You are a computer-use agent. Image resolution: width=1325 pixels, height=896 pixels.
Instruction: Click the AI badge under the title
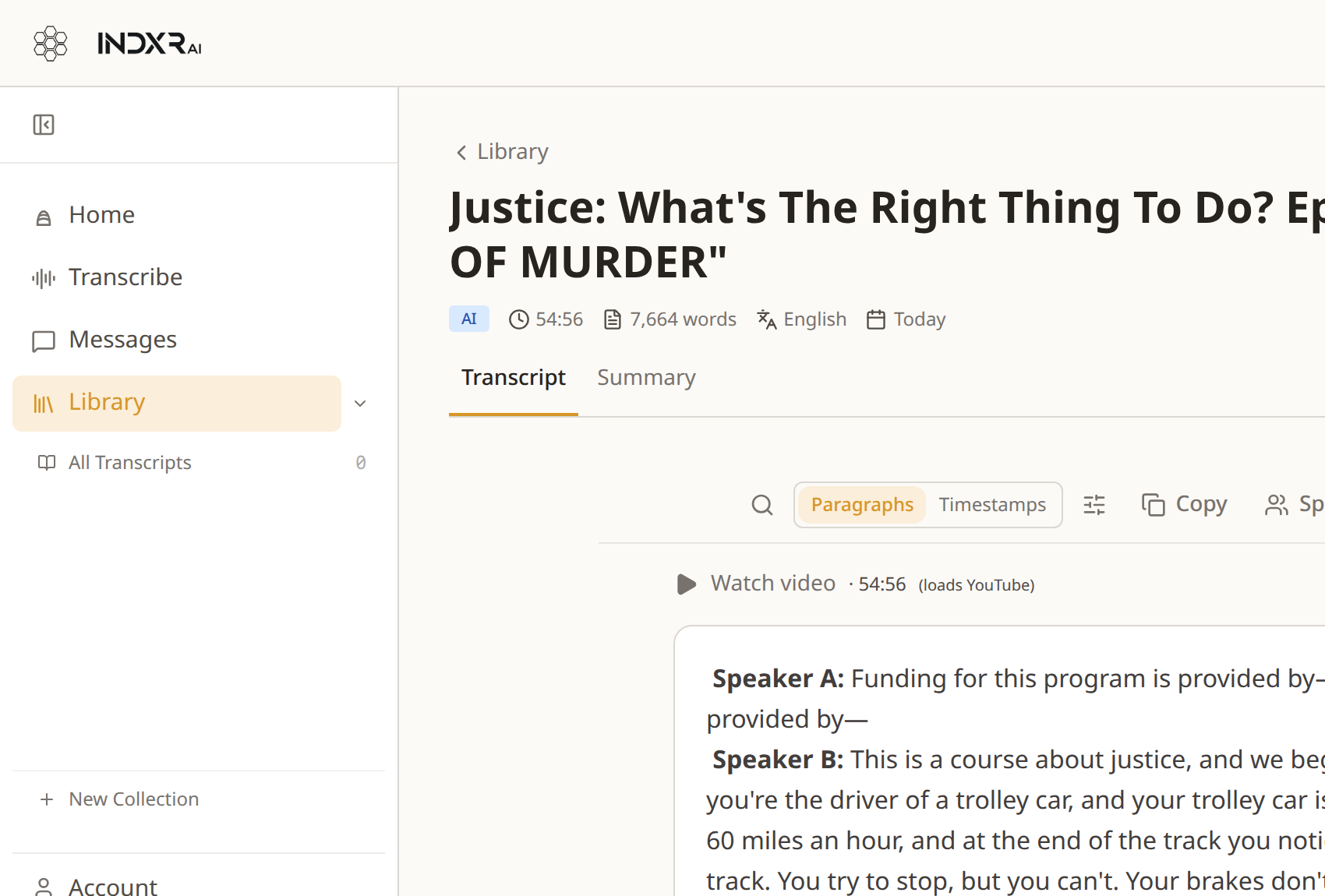click(469, 319)
